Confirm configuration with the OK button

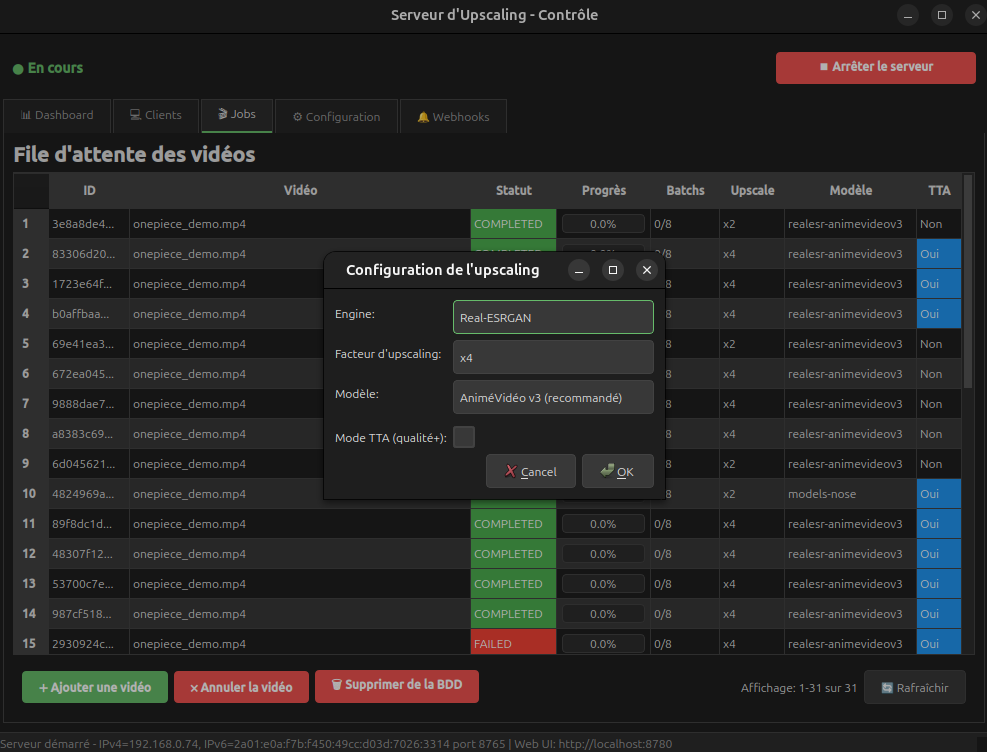[617, 470]
